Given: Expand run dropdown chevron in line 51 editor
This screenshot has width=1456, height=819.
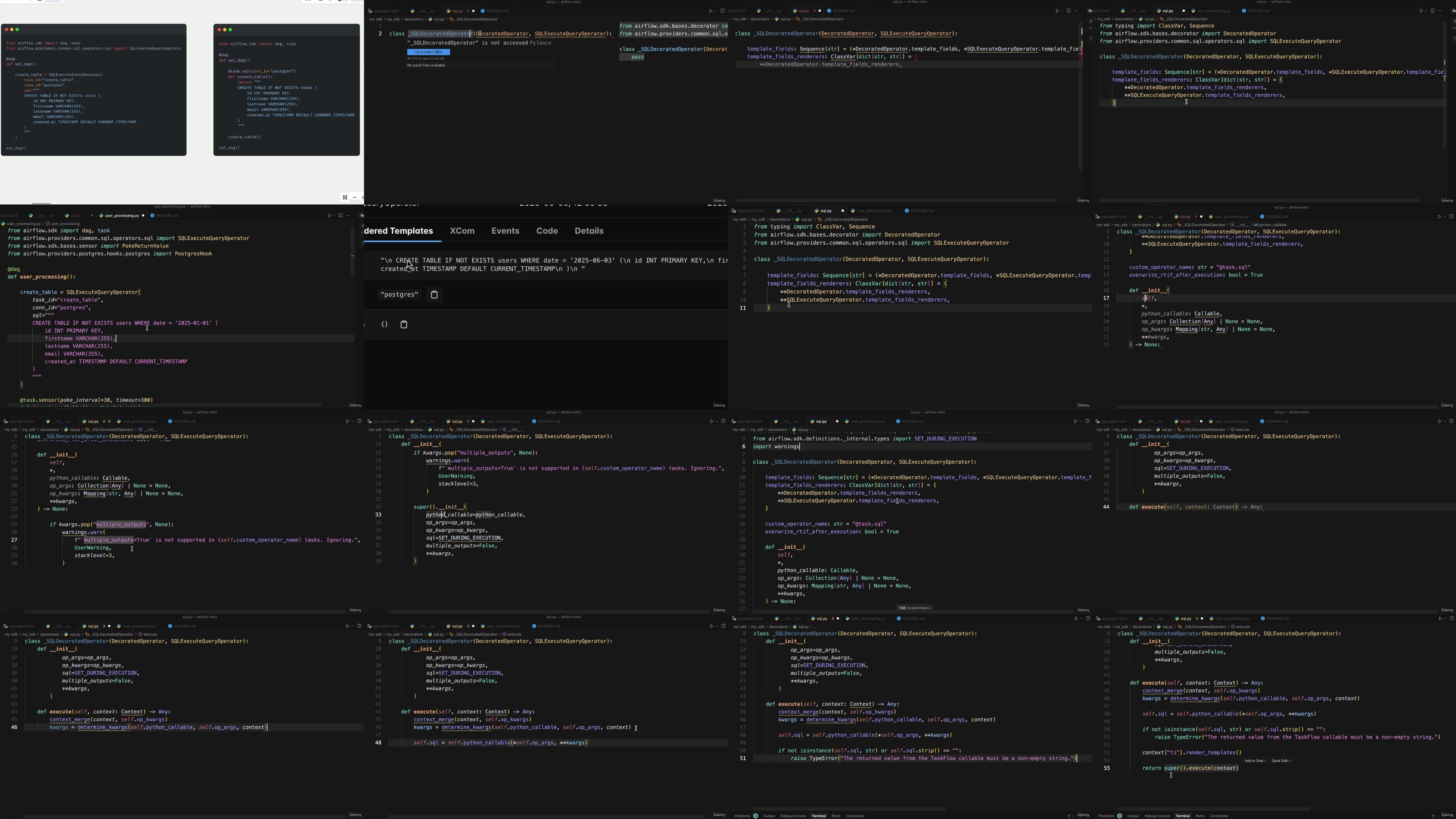Looking at the screenshot, I should tap(1080, 618).
